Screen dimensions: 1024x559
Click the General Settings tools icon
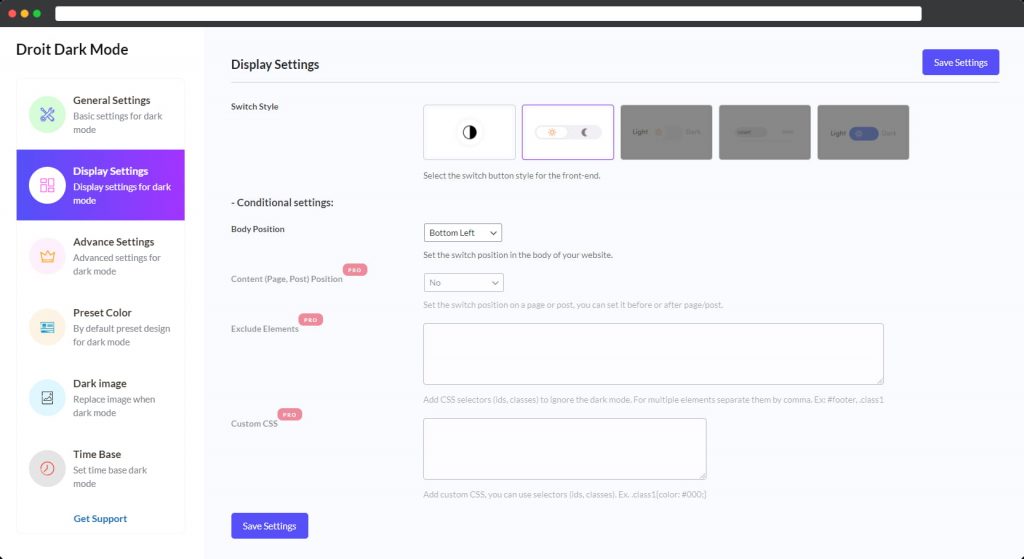click(x=47, y=114)
